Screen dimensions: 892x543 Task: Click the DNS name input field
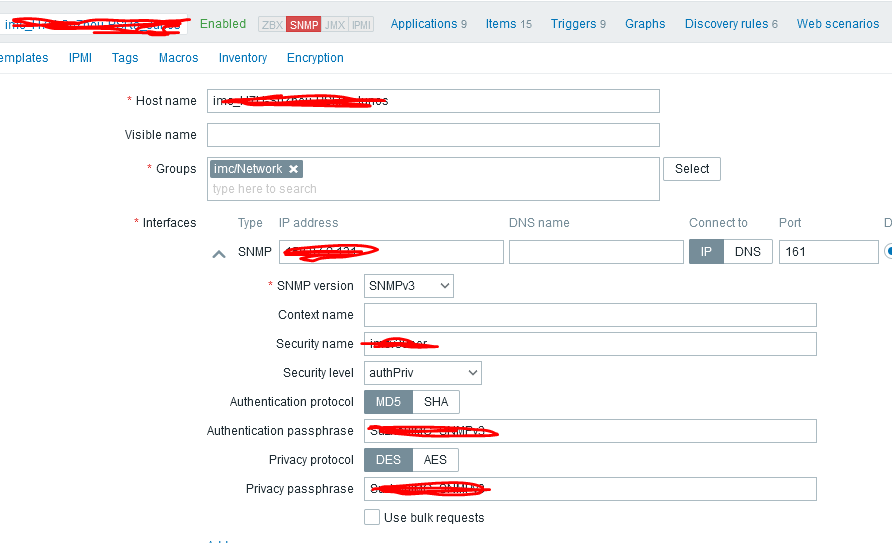click(596, 252)
